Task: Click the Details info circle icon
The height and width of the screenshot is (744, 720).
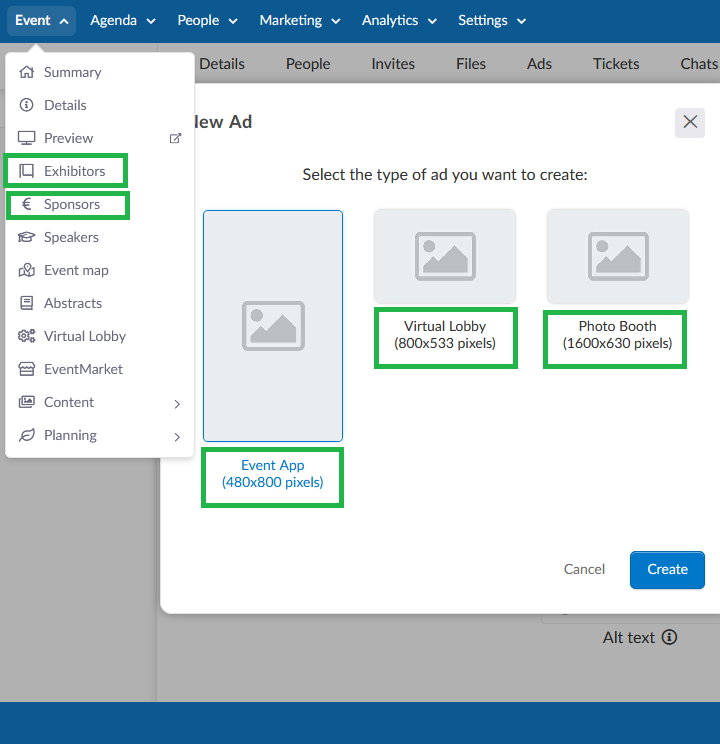Action: [27, 105]
